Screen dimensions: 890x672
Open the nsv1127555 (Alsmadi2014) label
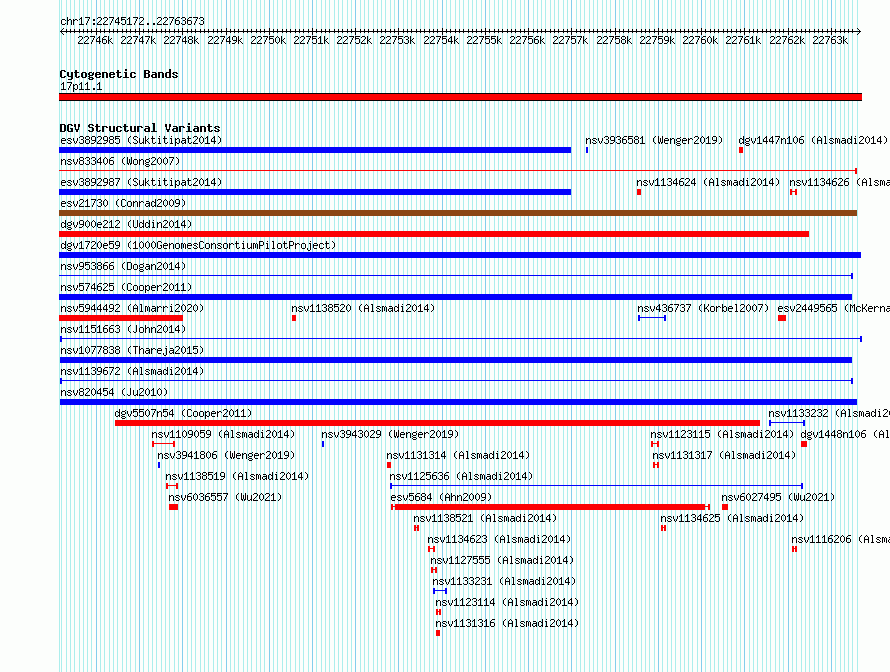pyautogui.click(x=502, y=560)
